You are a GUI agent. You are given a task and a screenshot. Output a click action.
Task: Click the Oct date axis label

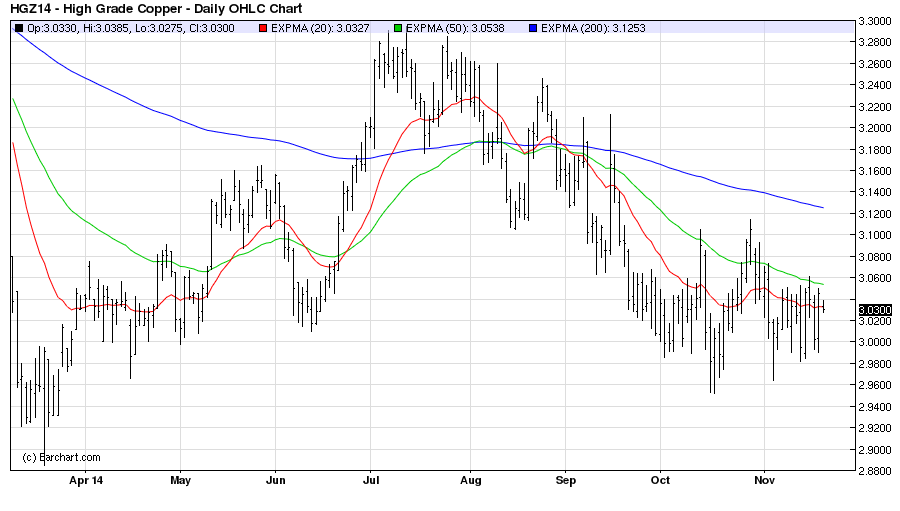660,481
